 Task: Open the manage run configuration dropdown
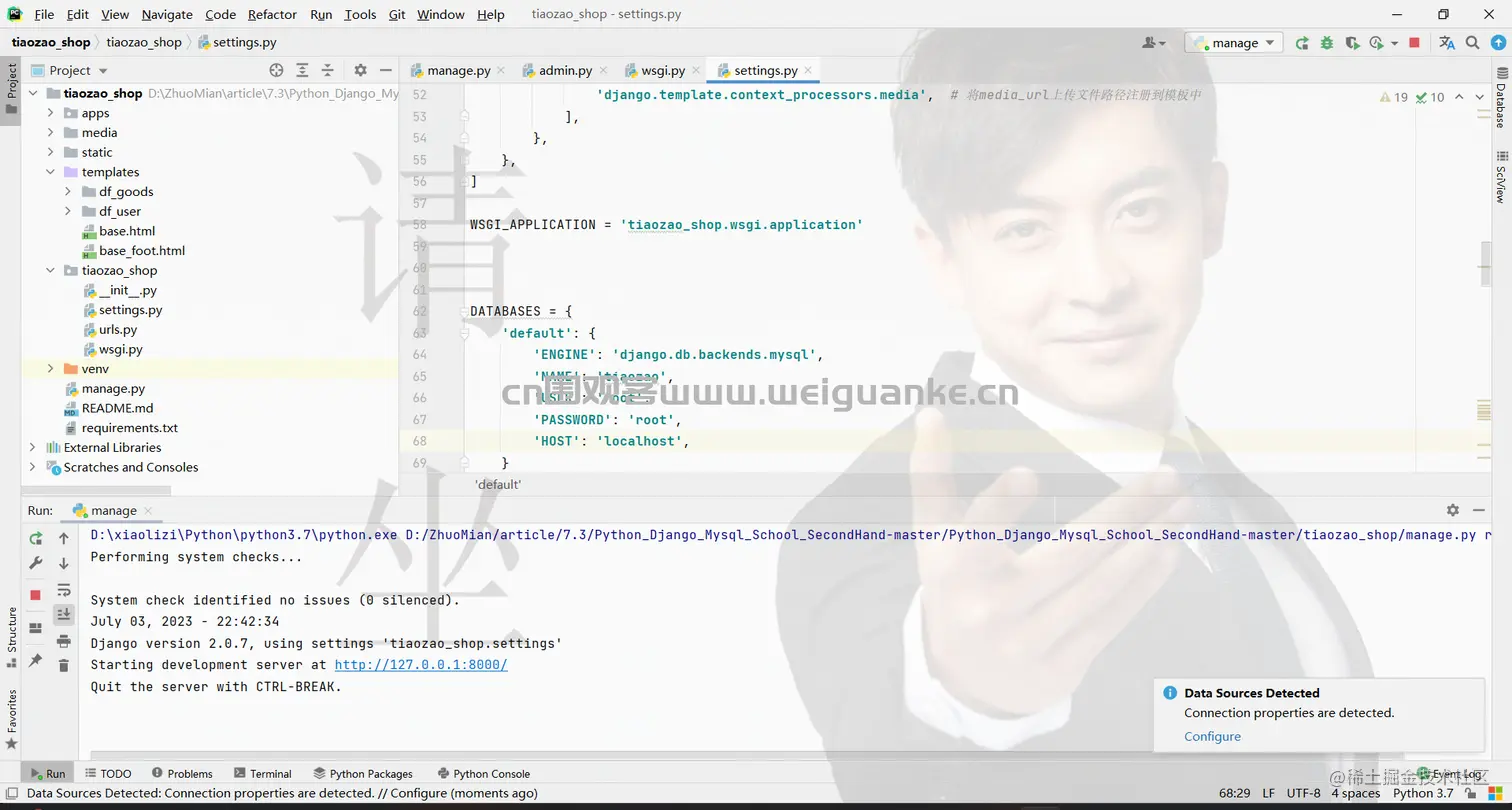(x=1234, y=43)
